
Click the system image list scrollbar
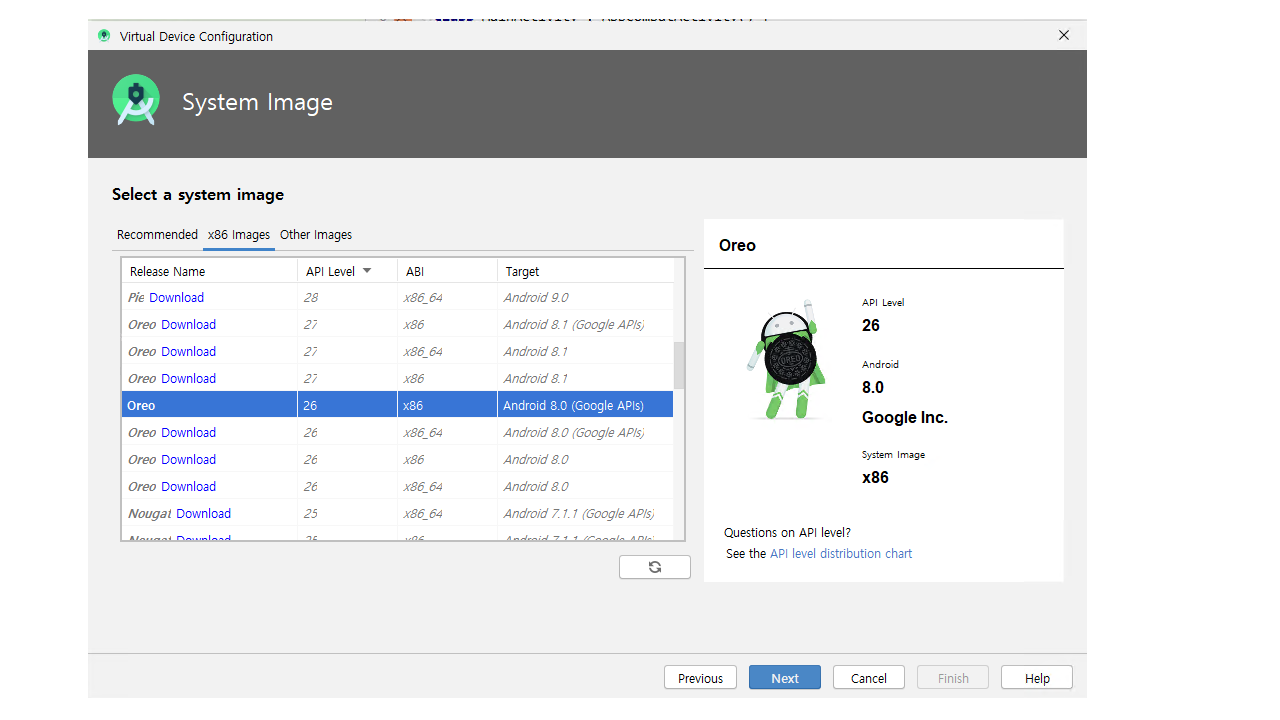[679, 365]
